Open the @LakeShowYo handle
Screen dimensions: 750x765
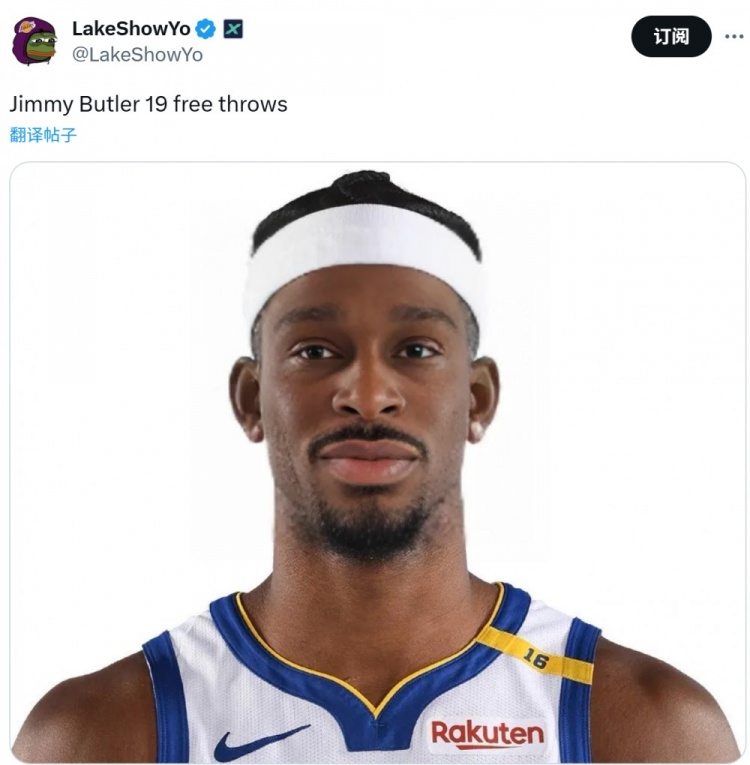click(137, 55)
